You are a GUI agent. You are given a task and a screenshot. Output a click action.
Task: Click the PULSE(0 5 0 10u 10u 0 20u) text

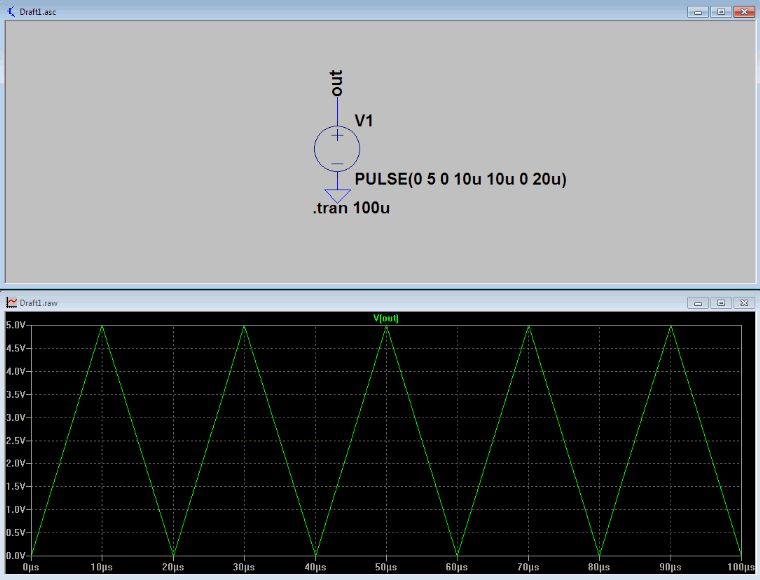(x=460, y=179)
